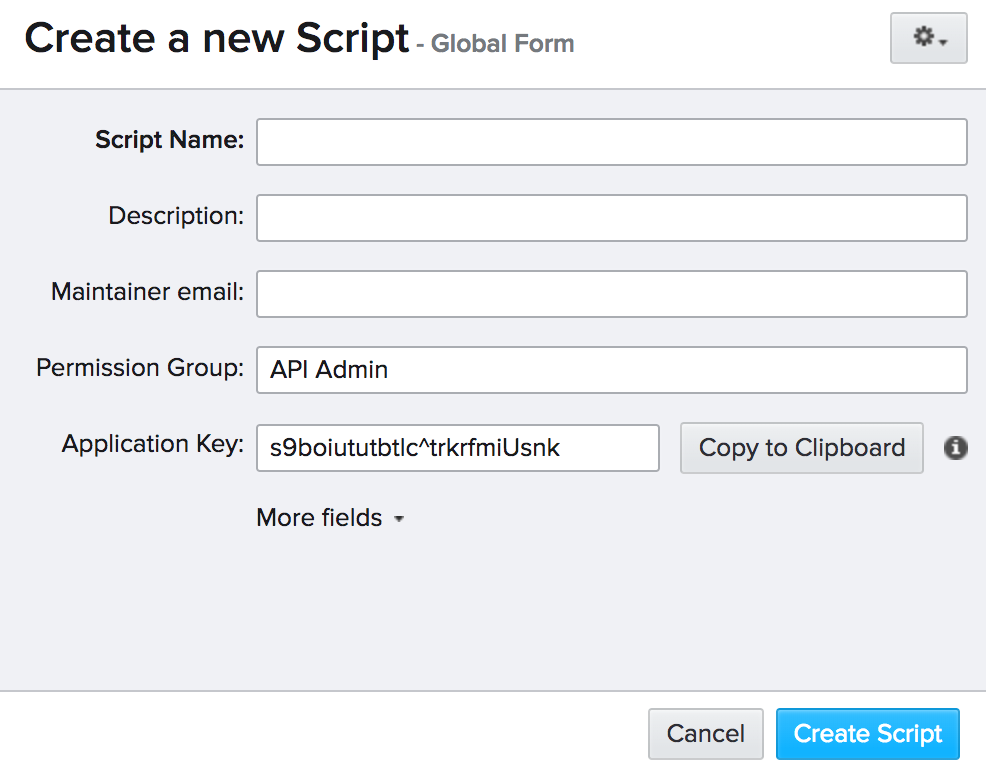986x772 pixels.
Task: Select the Maintainer email input field
Action: point(611,294)
